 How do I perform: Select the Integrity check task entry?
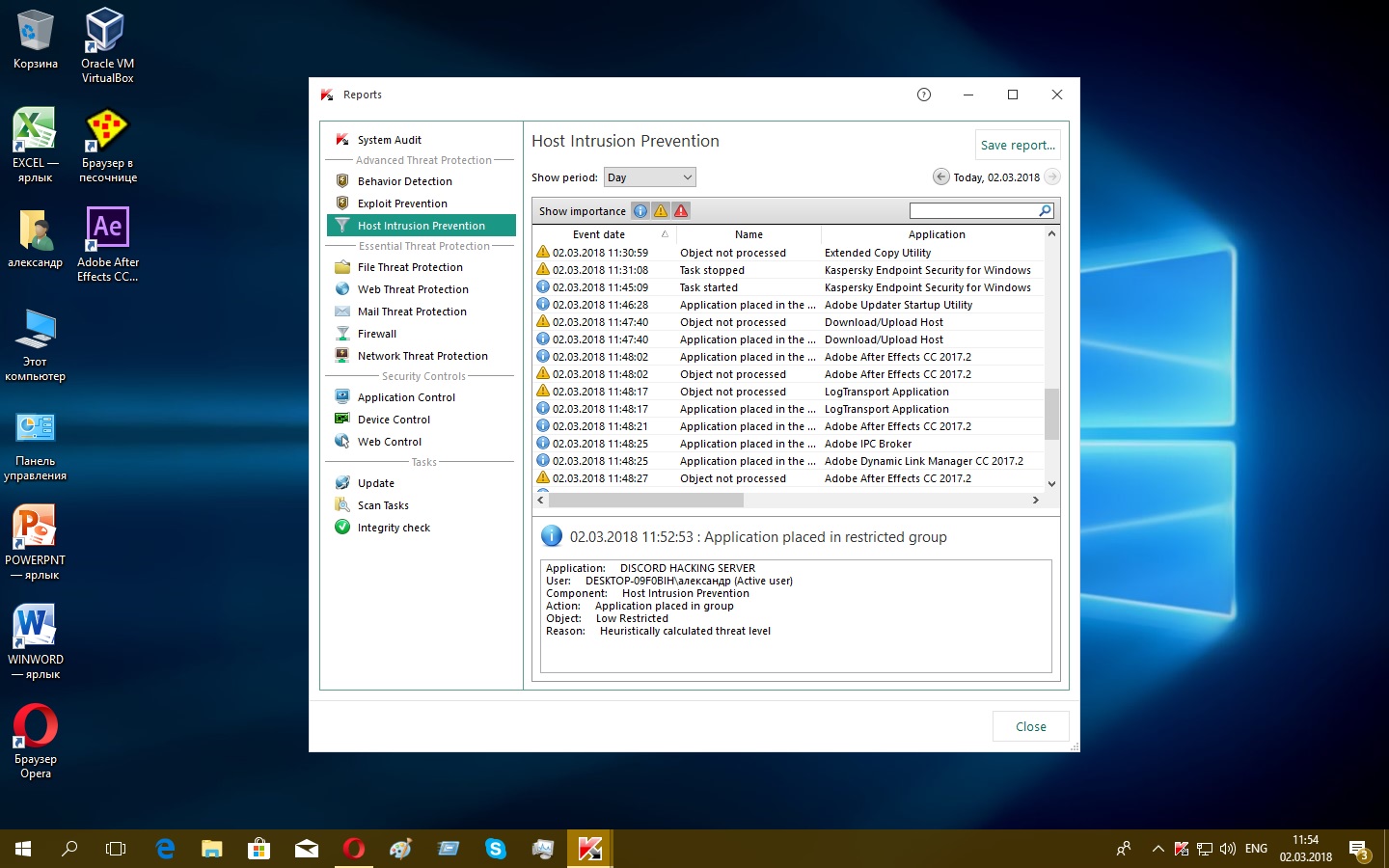[394, 528]
